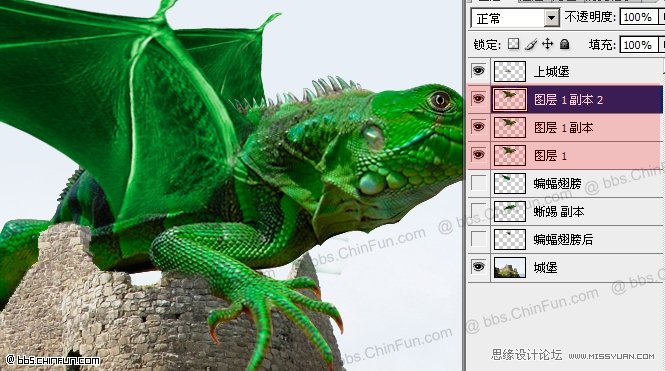This screenshot has width=665, height=371.
Task: Click the lock position move icon
Action: [x=548, y=44]
